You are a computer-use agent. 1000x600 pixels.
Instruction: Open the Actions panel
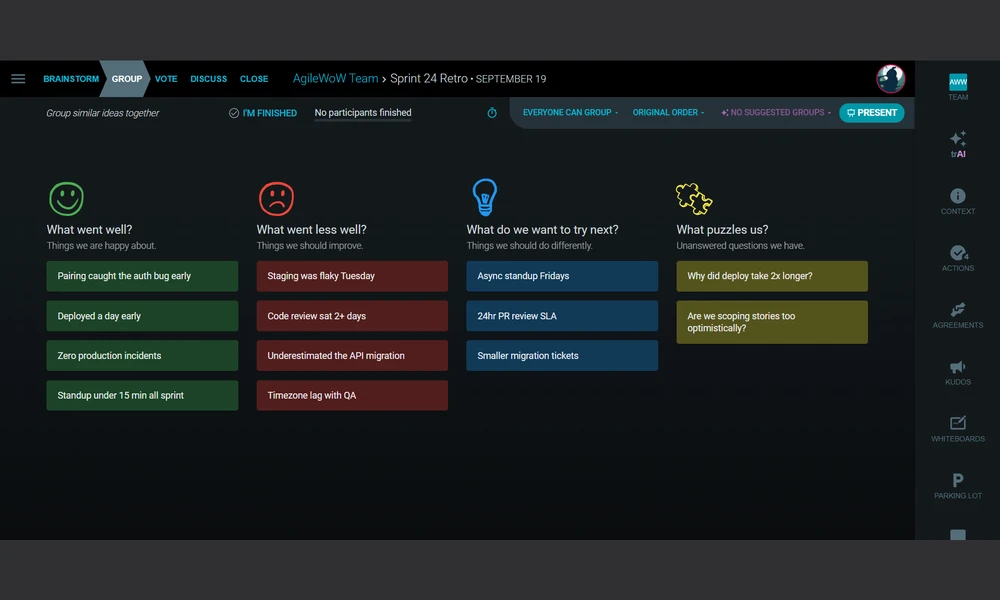coord(957,258)
